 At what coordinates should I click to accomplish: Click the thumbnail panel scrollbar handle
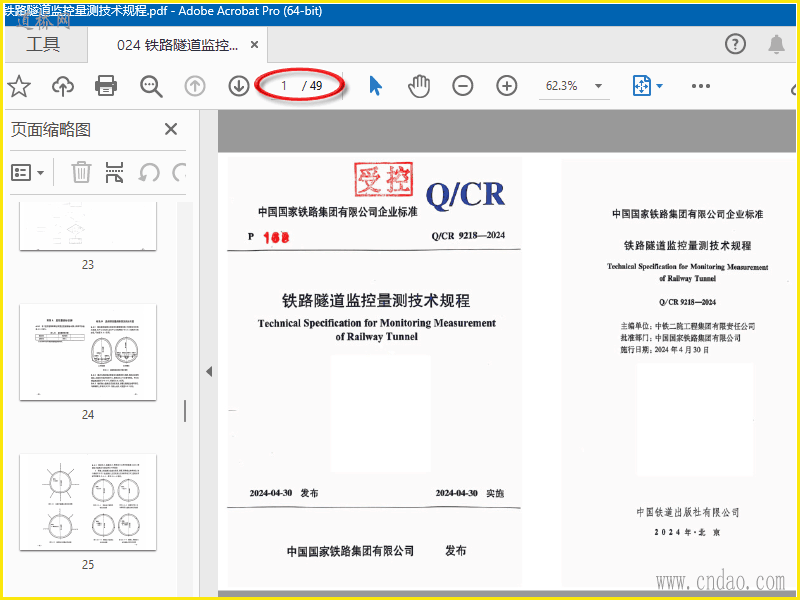click(185, 411)
